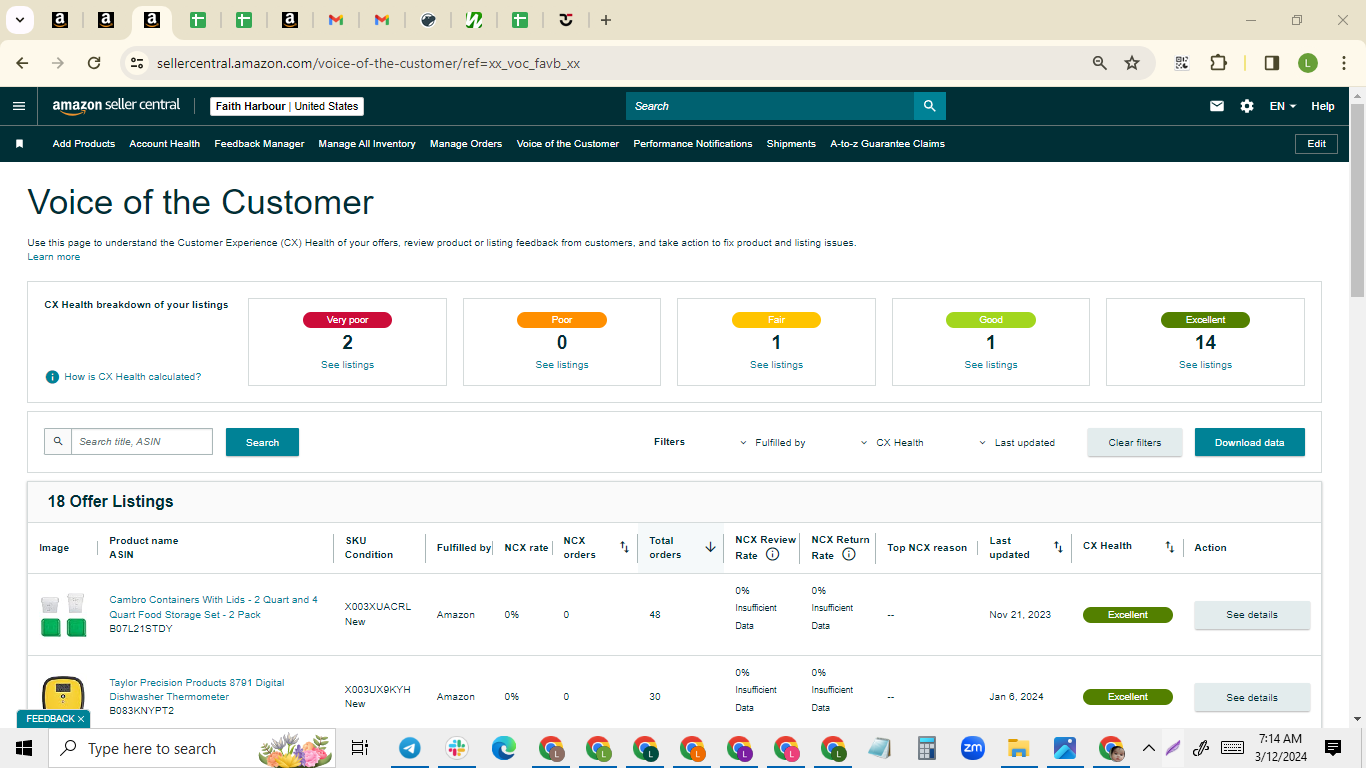Open Chrome extensions puzzle icon
1366x768 pixels.
point(1218,63)
